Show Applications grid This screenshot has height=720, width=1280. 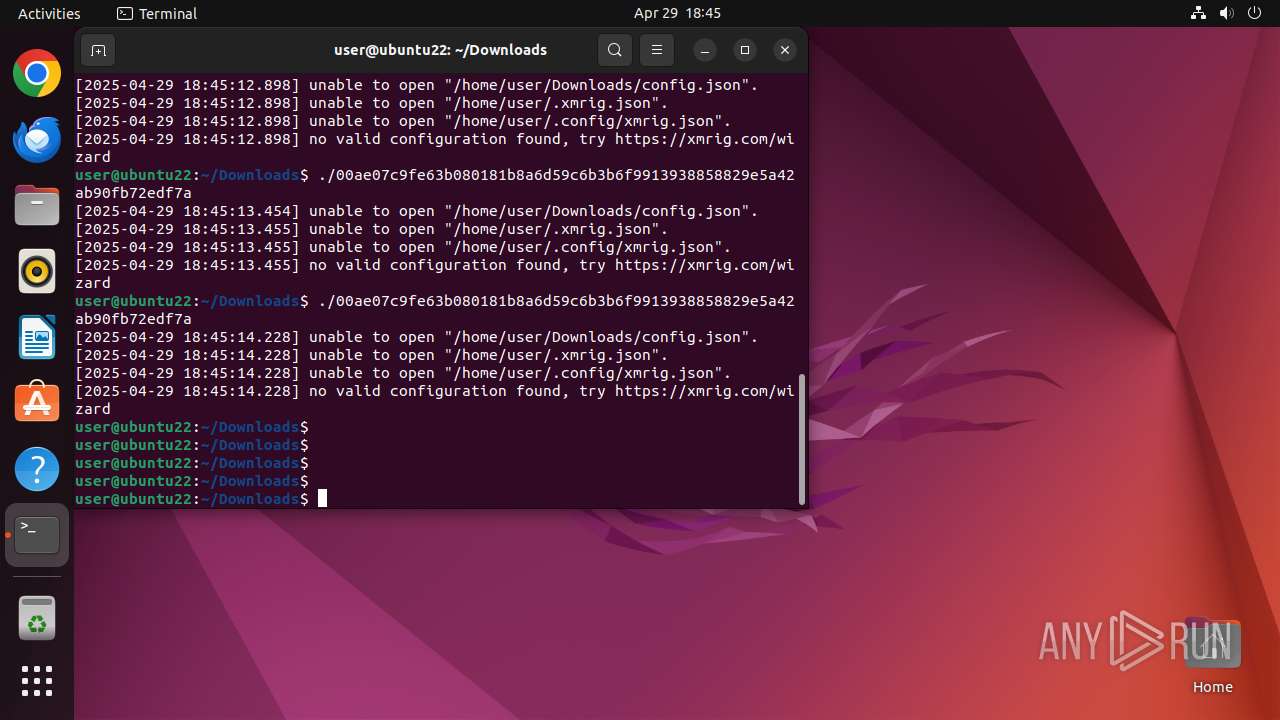tap(37, 681)
